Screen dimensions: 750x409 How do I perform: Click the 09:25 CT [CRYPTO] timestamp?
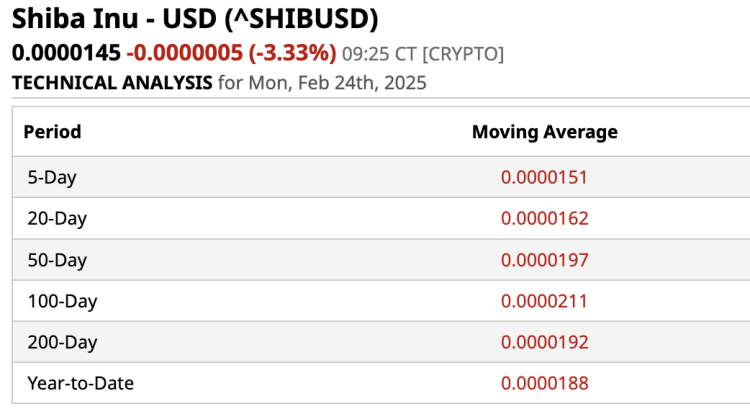pos(423,53)
